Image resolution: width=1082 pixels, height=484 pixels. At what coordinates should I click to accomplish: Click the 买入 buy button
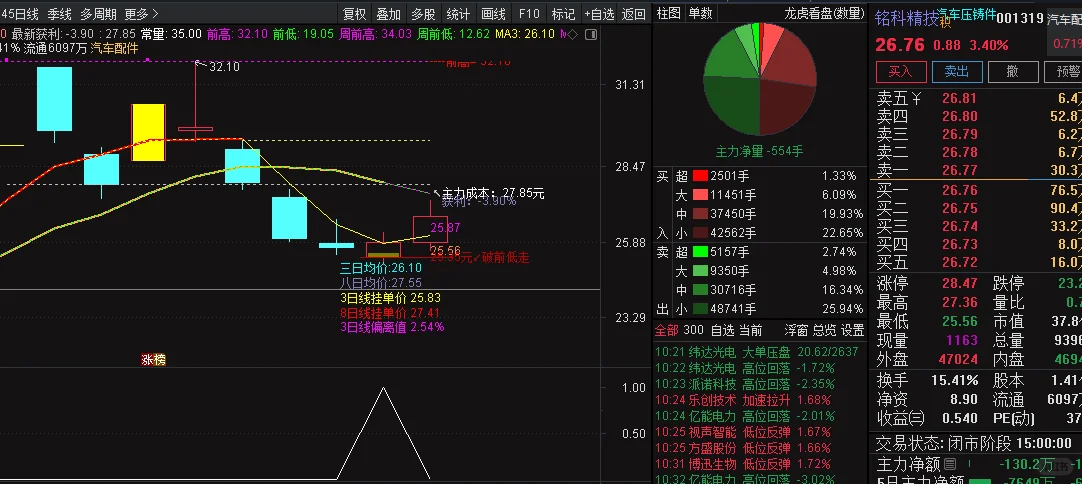(900, 71)
